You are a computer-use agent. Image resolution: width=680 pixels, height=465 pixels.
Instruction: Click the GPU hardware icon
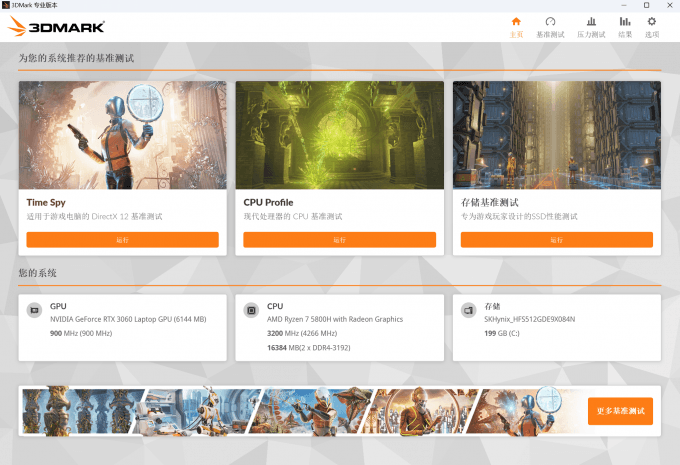34,310
